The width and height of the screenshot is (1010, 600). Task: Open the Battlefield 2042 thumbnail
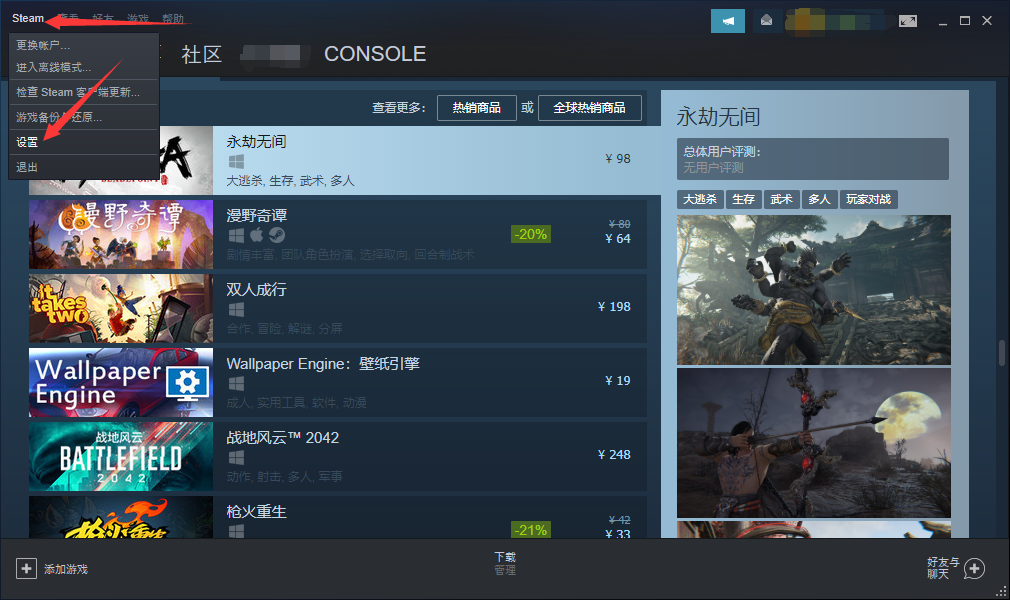121,456
